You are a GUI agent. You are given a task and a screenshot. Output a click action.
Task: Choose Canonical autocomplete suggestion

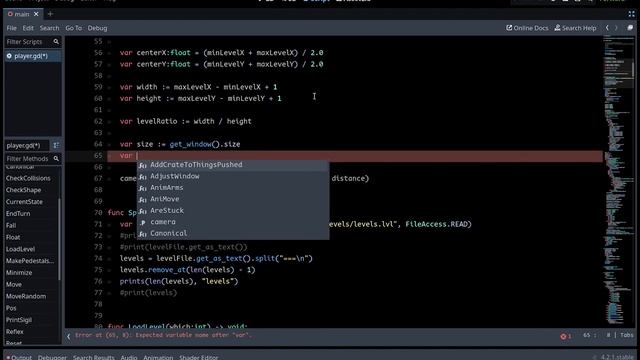tap(233, 233)
